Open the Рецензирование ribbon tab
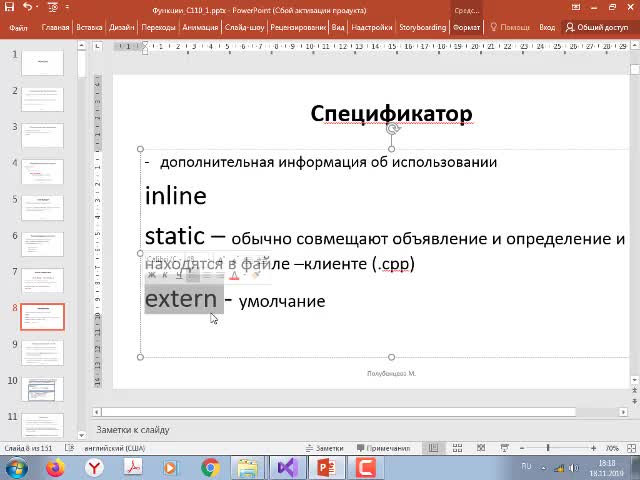This screenshot has width=640, height=480. 298,27
